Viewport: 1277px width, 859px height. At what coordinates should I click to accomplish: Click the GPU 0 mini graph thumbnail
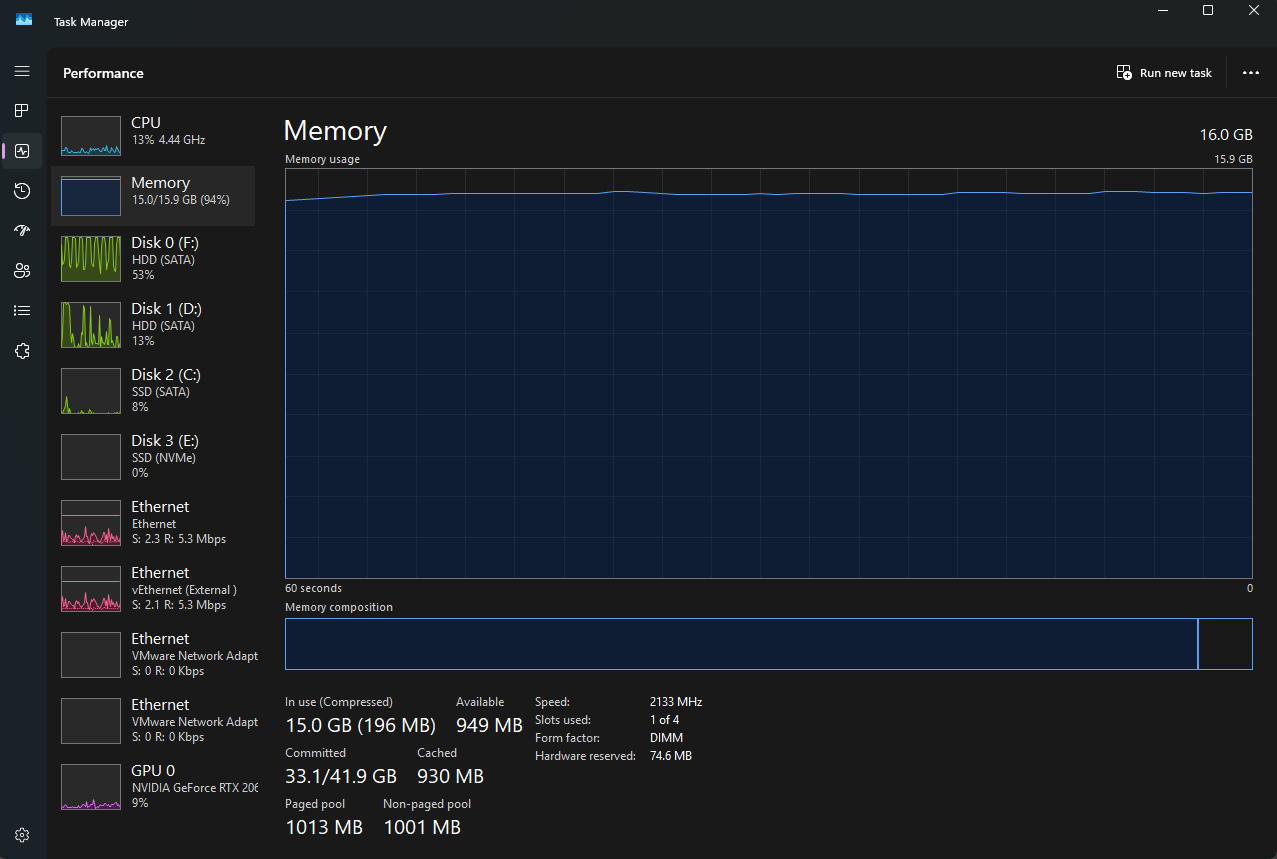pyautogui.click(x=91, y=787)
